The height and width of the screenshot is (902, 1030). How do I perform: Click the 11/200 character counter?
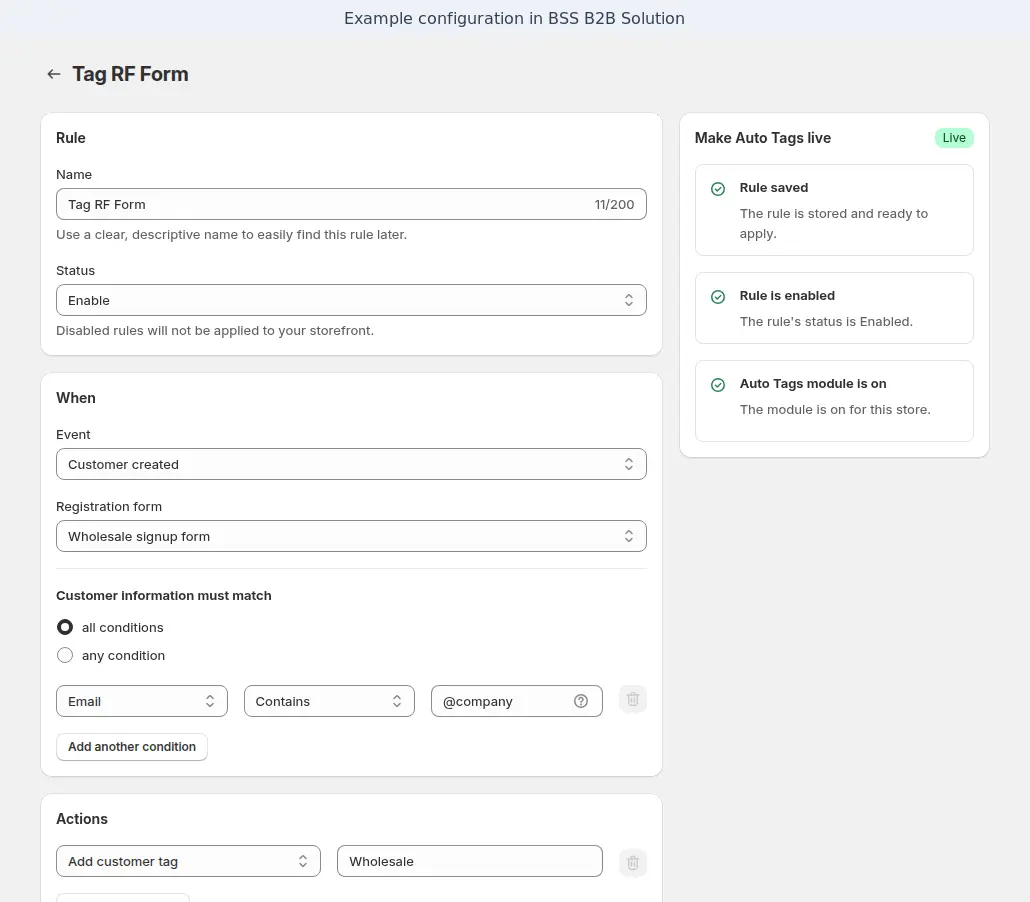tap(614, 205)
